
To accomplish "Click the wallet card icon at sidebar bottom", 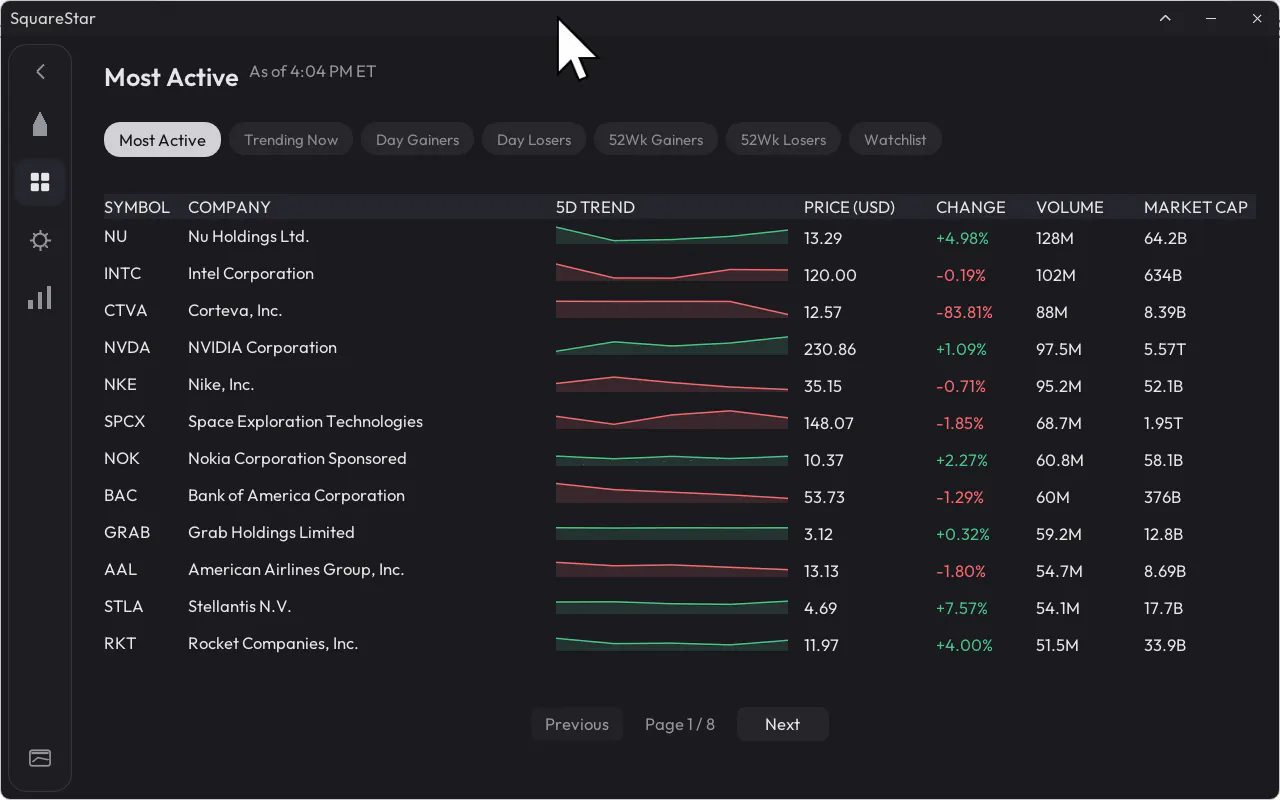I will point(40,758).
